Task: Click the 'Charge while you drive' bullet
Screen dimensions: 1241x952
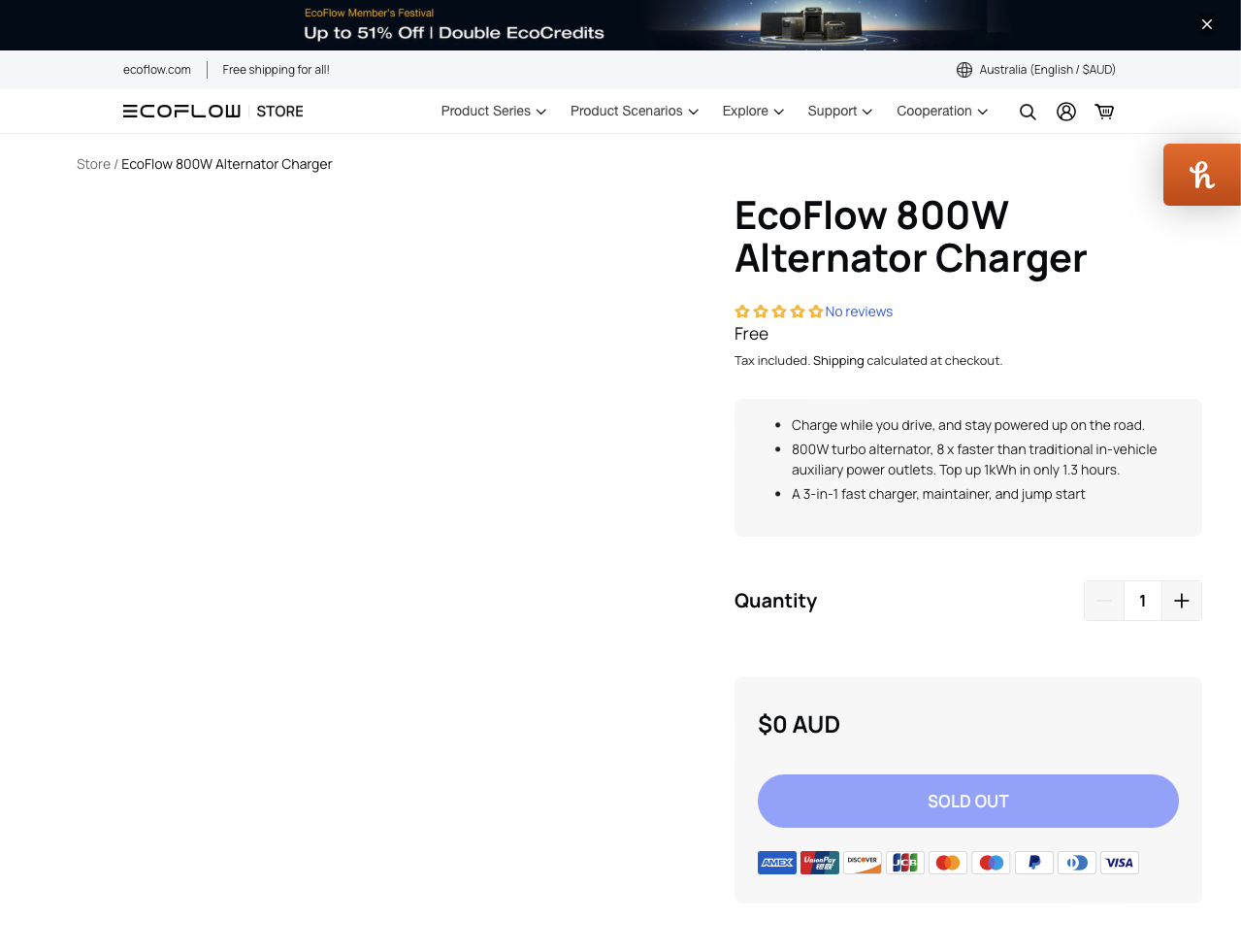Action: tap(968, 425)
